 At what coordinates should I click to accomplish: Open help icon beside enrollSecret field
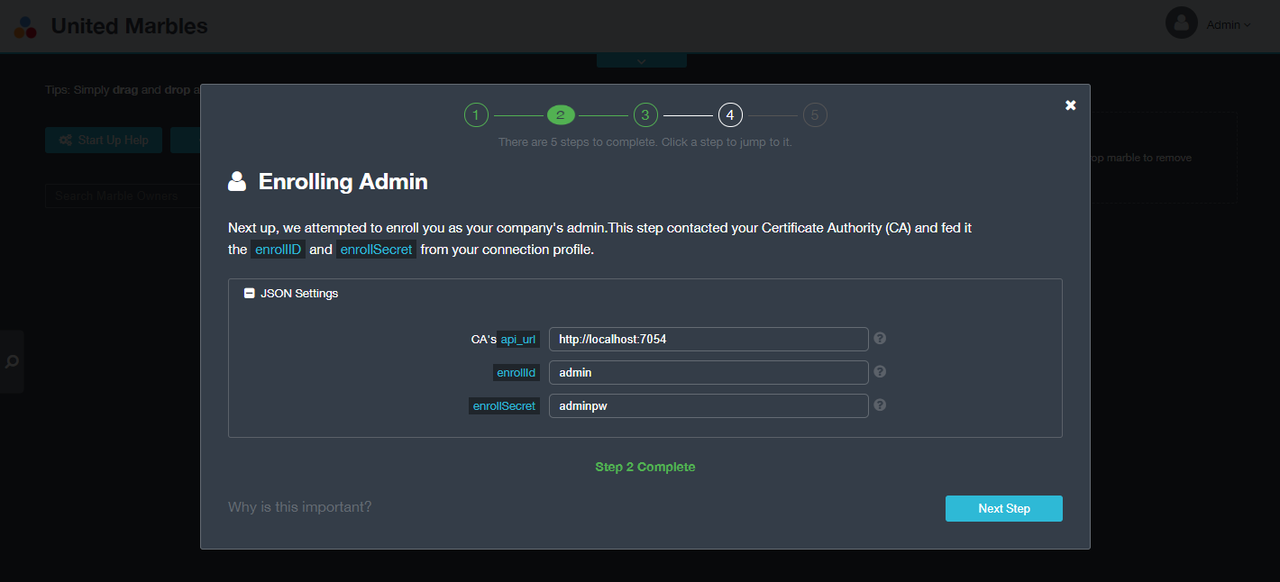[880, 405]
